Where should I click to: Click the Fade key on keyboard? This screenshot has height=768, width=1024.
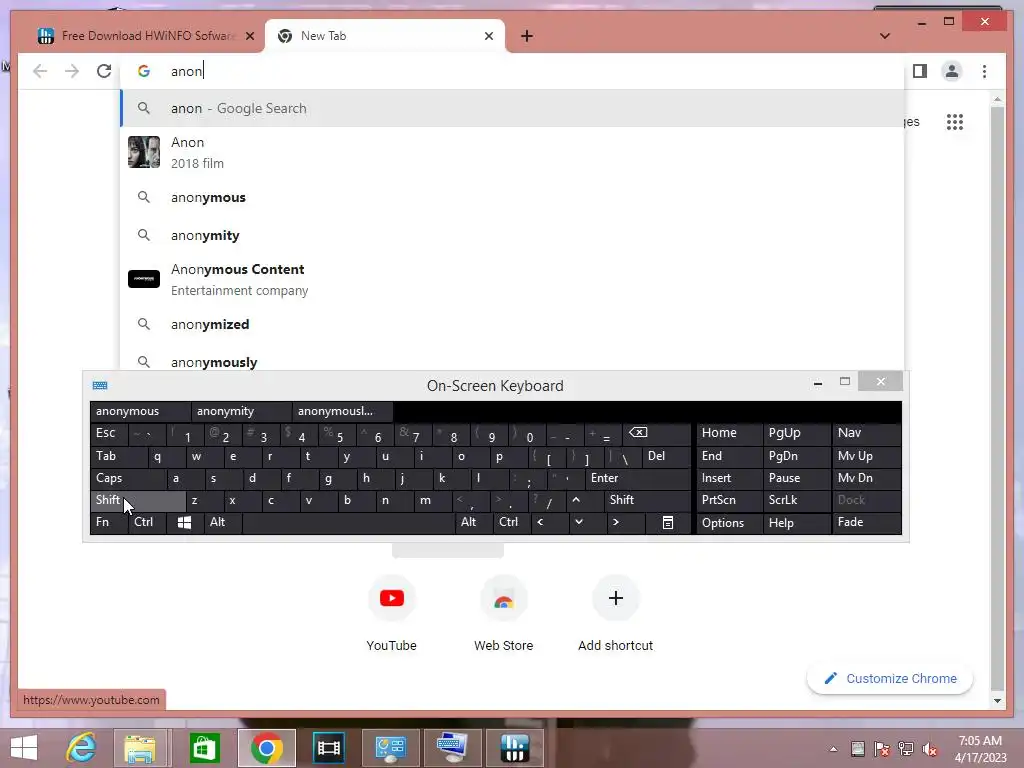866,522
